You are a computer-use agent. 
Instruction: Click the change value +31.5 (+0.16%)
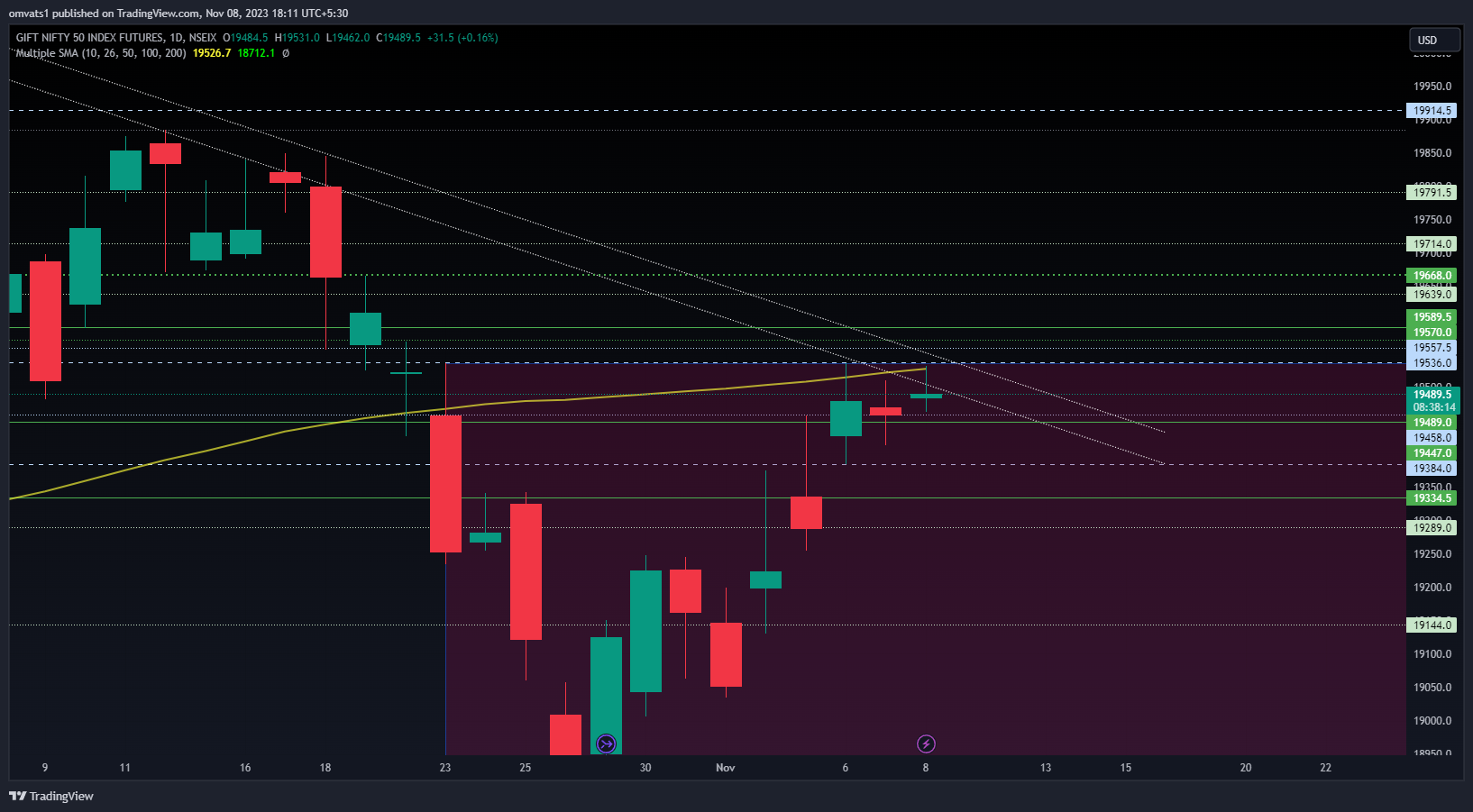(x=462, y=38)
